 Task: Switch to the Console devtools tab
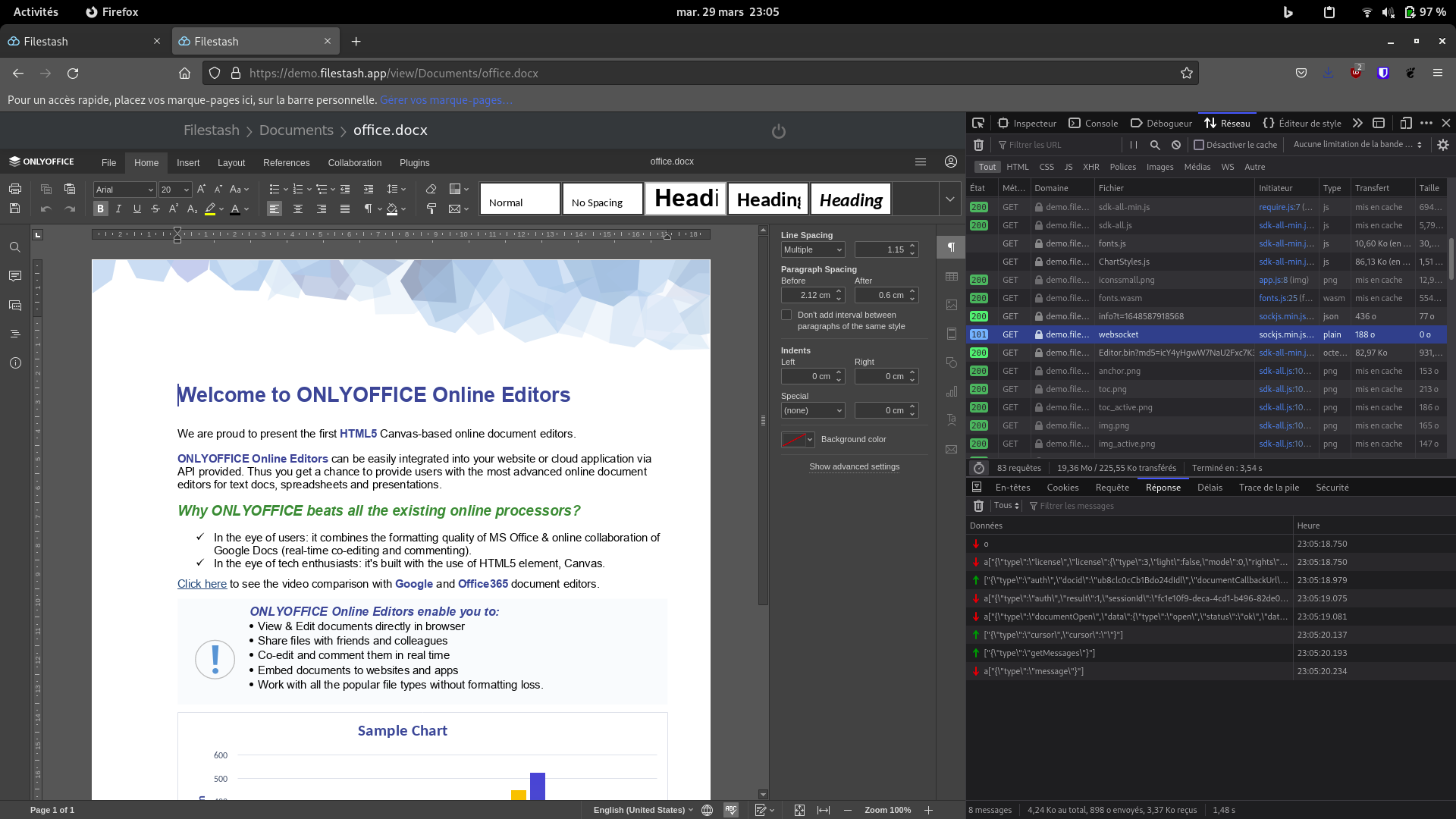1094,123
